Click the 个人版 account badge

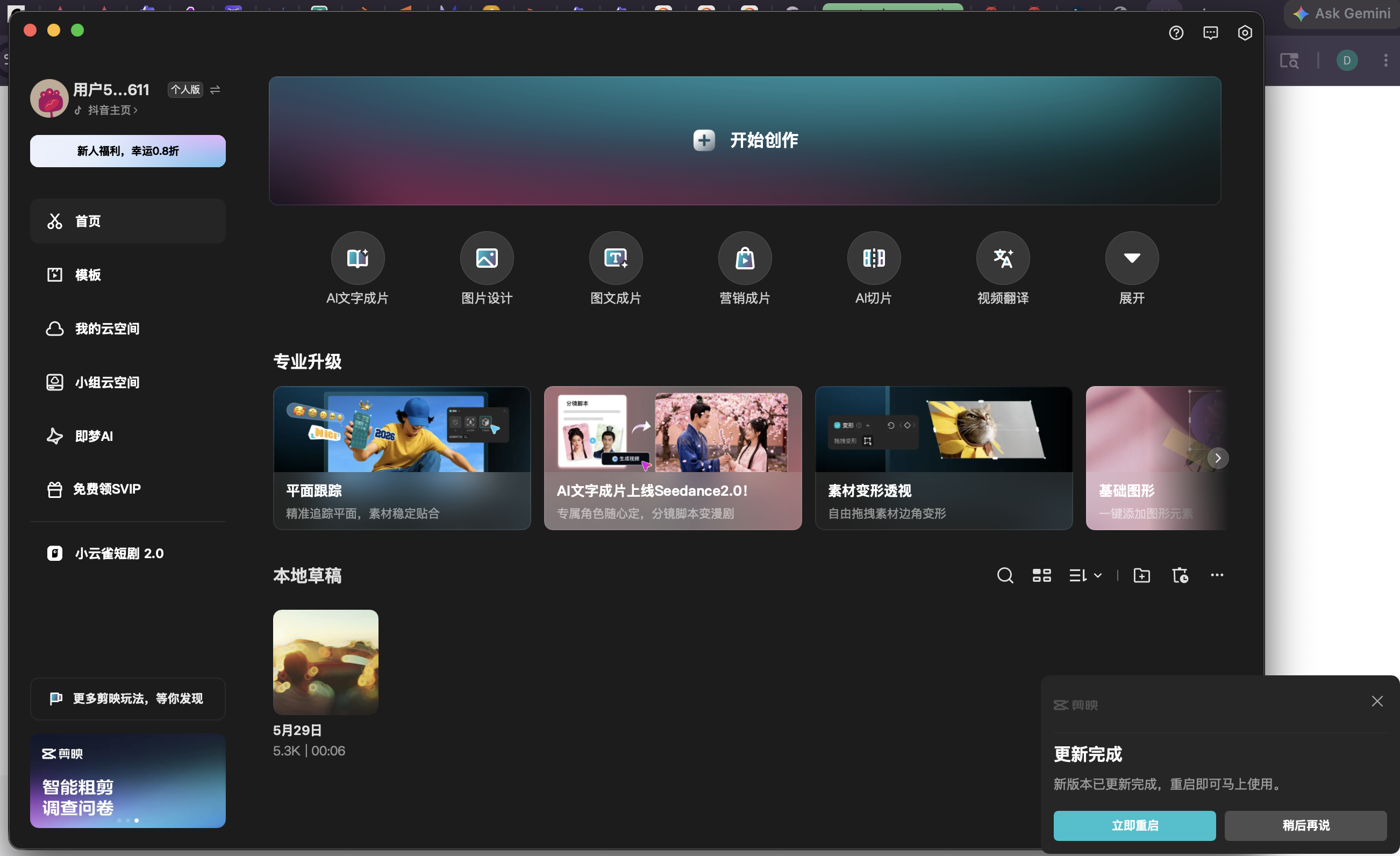(x=185, y=90)
